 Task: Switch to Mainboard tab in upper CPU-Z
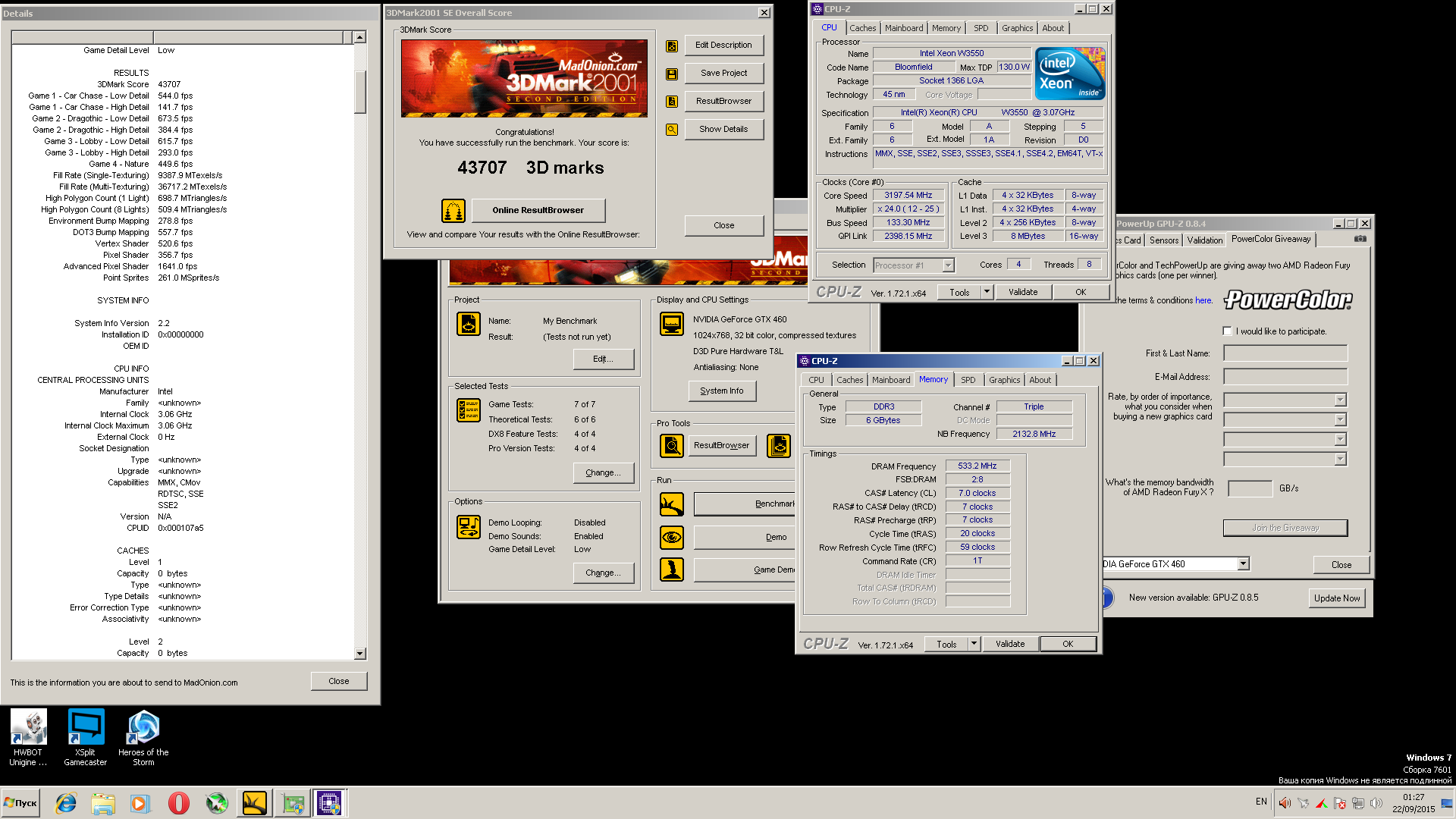point(904,28)
